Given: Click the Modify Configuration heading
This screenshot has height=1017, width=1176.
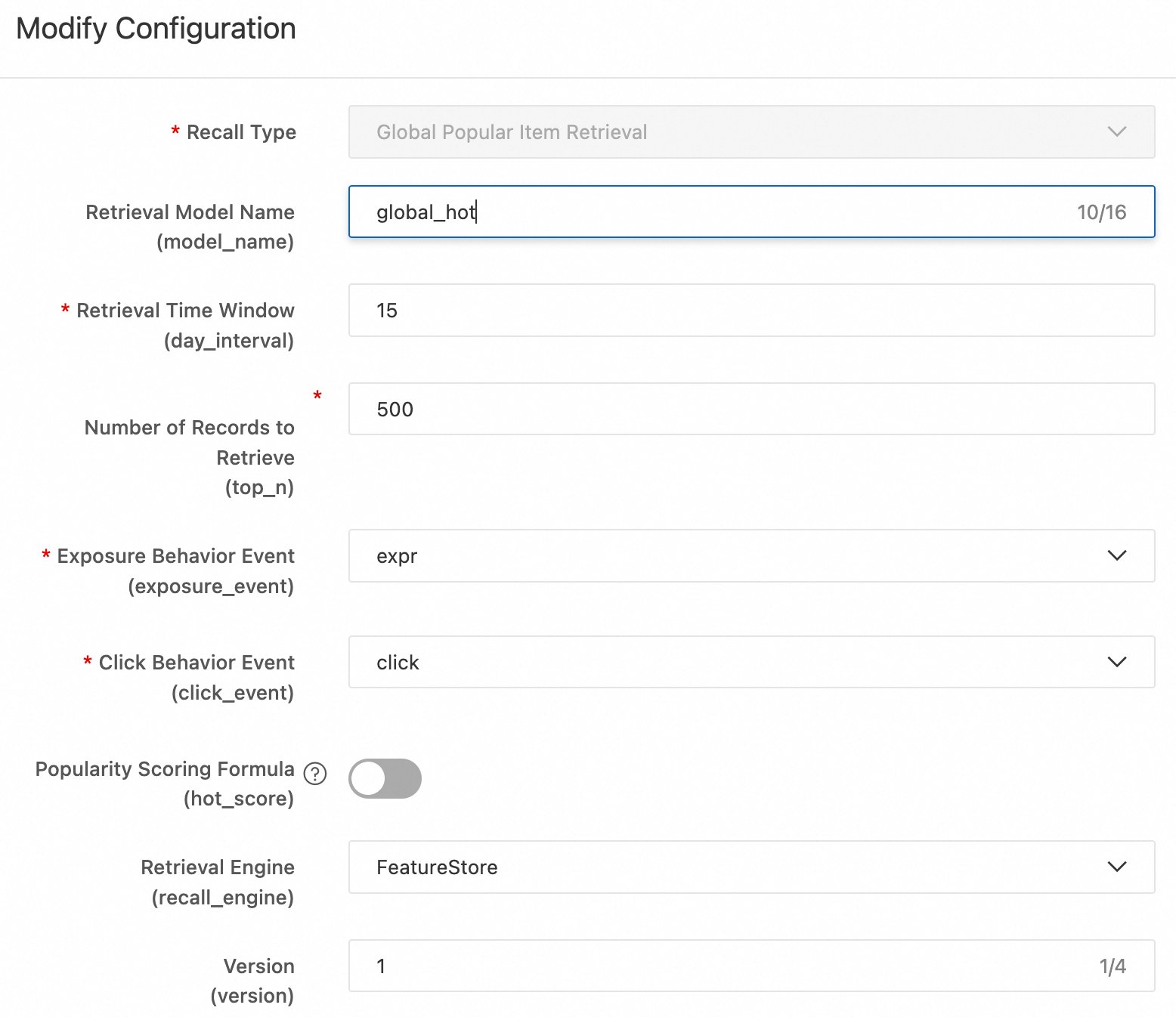Looking at the screenshot, I should (156, 29).
